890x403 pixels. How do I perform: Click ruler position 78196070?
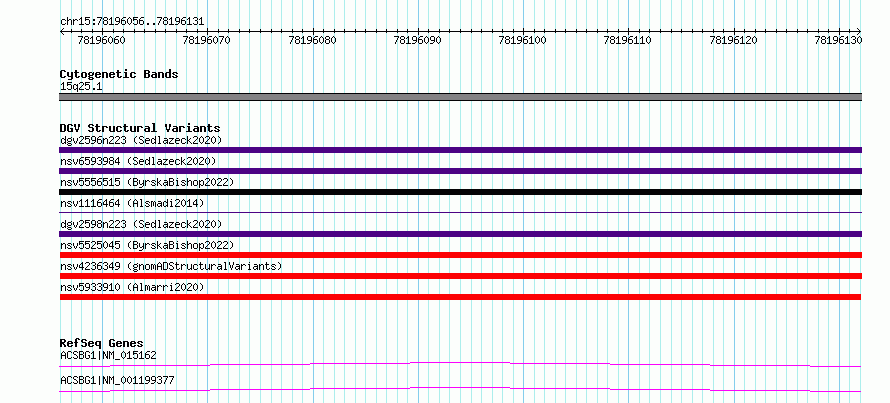[x=207, y=40]
